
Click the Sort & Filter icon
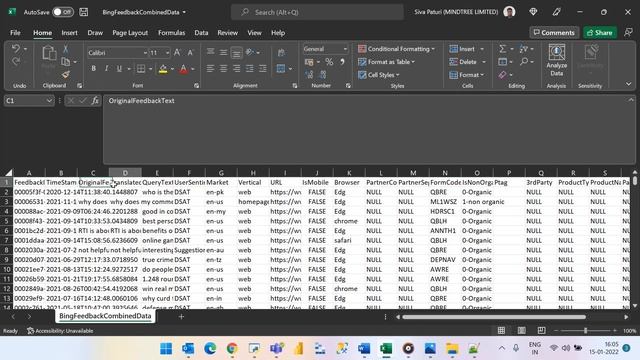coord(524,49)
